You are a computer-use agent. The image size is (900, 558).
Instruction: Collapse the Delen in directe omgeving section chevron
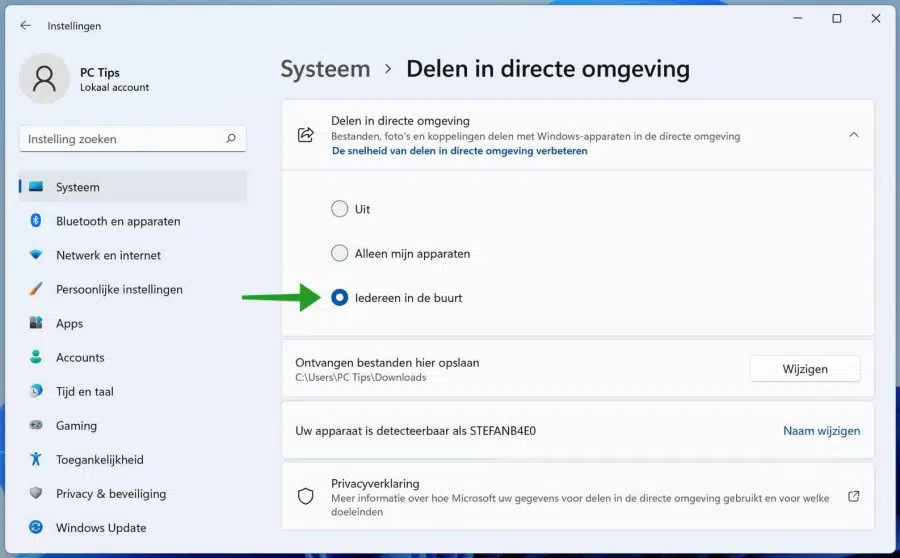(854, 135)
